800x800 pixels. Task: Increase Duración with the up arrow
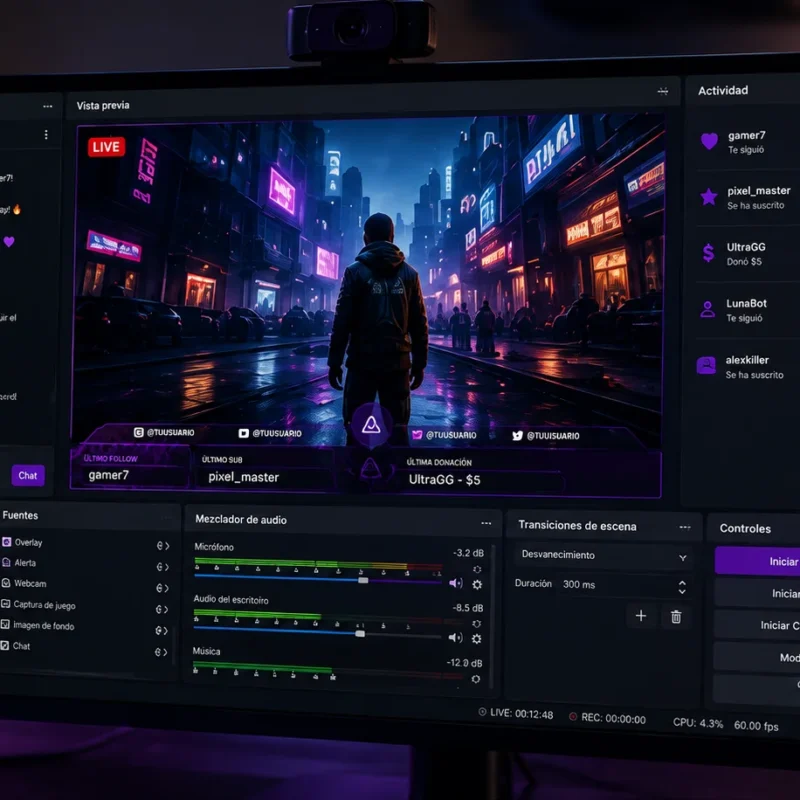tap(682, 583)
